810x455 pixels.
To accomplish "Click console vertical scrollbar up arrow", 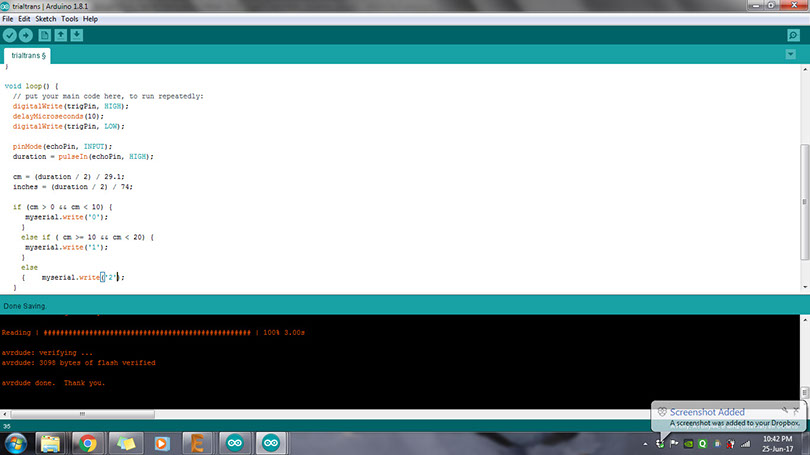I will click(804, 320).
